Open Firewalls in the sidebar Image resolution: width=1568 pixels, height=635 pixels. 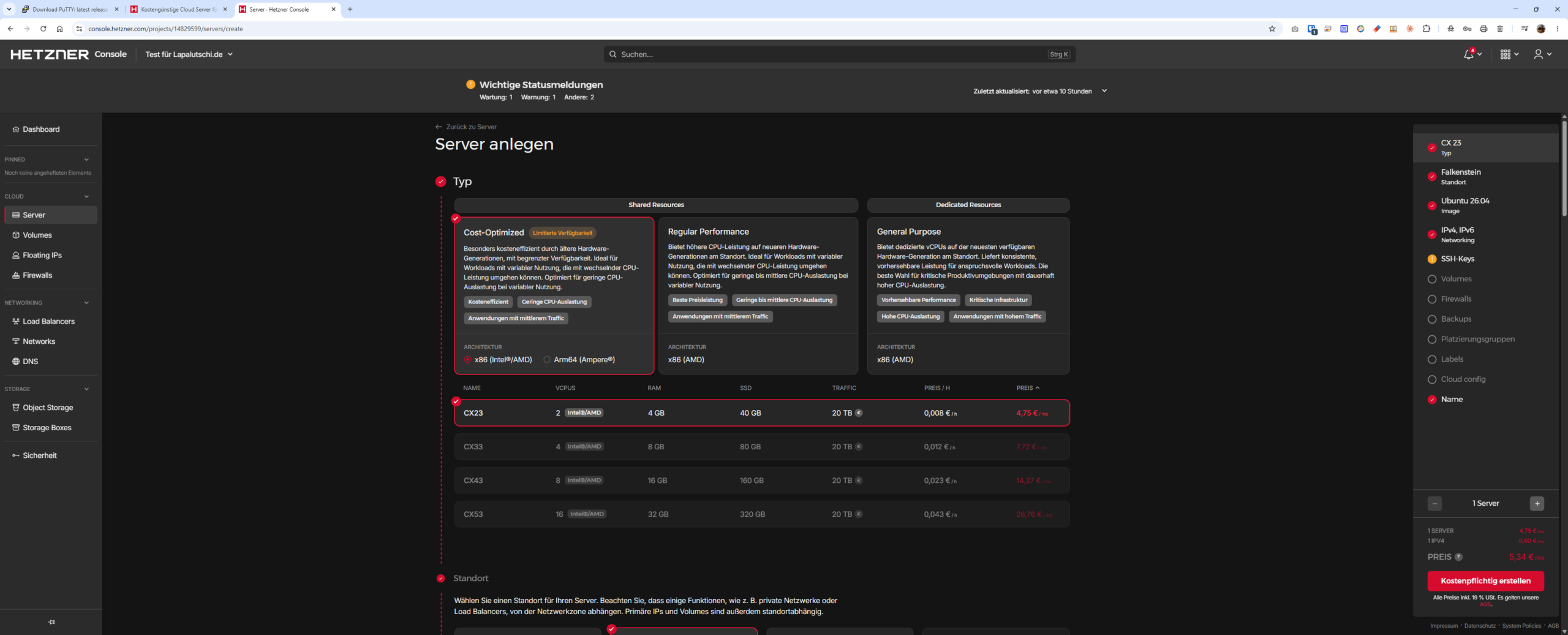point(51,276)
